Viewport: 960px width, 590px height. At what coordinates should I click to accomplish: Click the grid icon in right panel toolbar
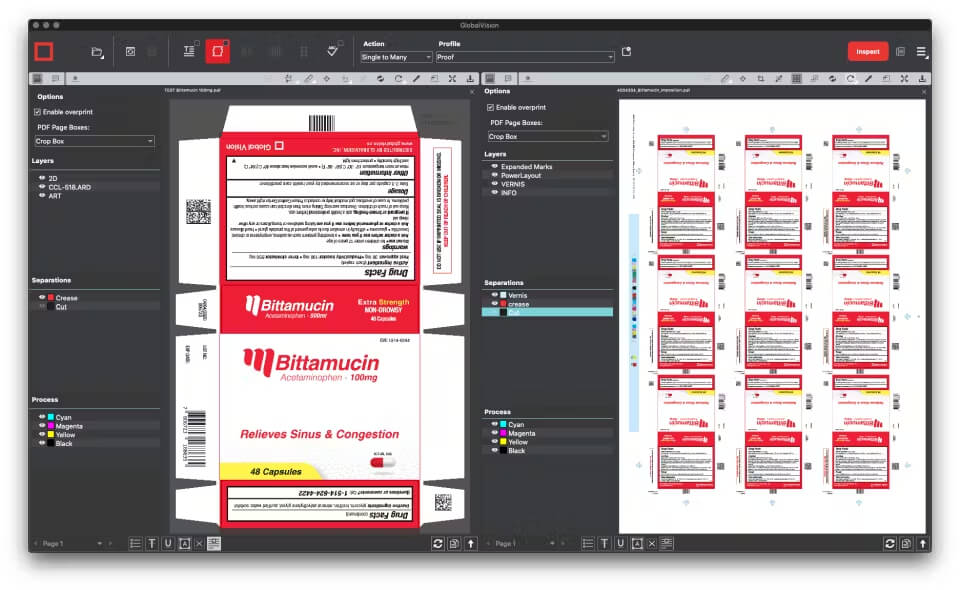tap(797, 78)
